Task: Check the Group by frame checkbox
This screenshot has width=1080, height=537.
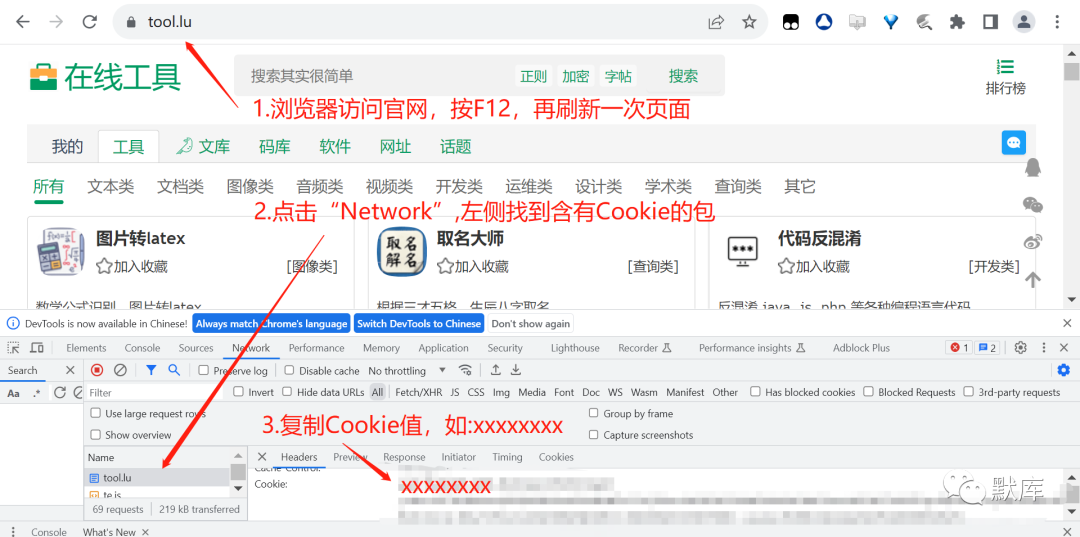Action: click(593, 414)
